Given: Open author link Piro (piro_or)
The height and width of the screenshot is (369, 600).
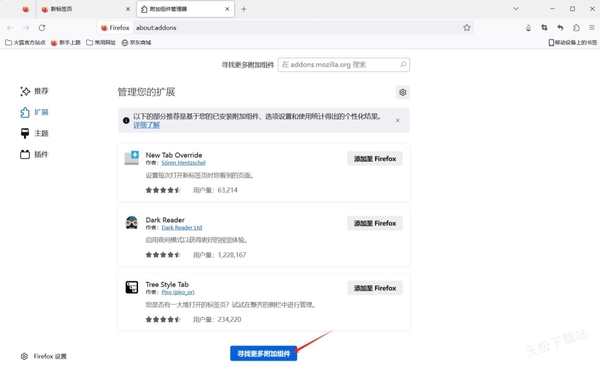Looking at the screenshot, I should (178, 292).
